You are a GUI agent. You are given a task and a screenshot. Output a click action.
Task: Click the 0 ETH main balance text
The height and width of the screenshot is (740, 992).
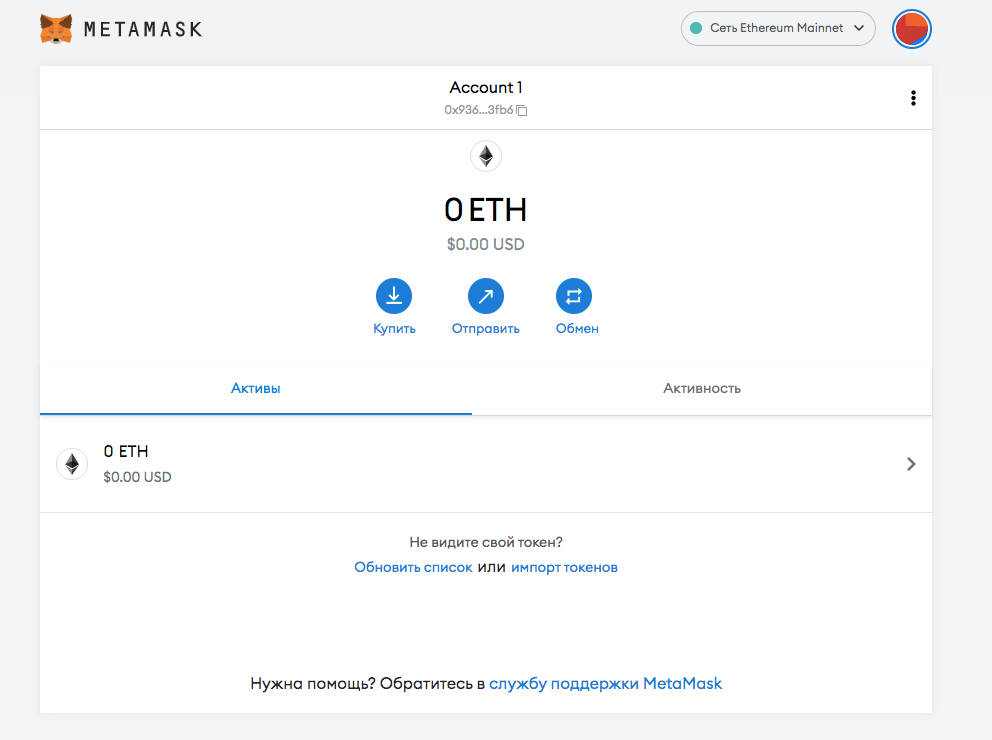point(486,210)
